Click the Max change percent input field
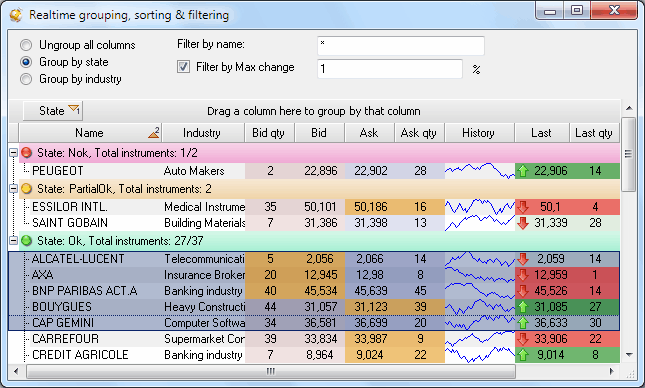The height and width of the screenshot is (388, 645). (x=390, y=69)
